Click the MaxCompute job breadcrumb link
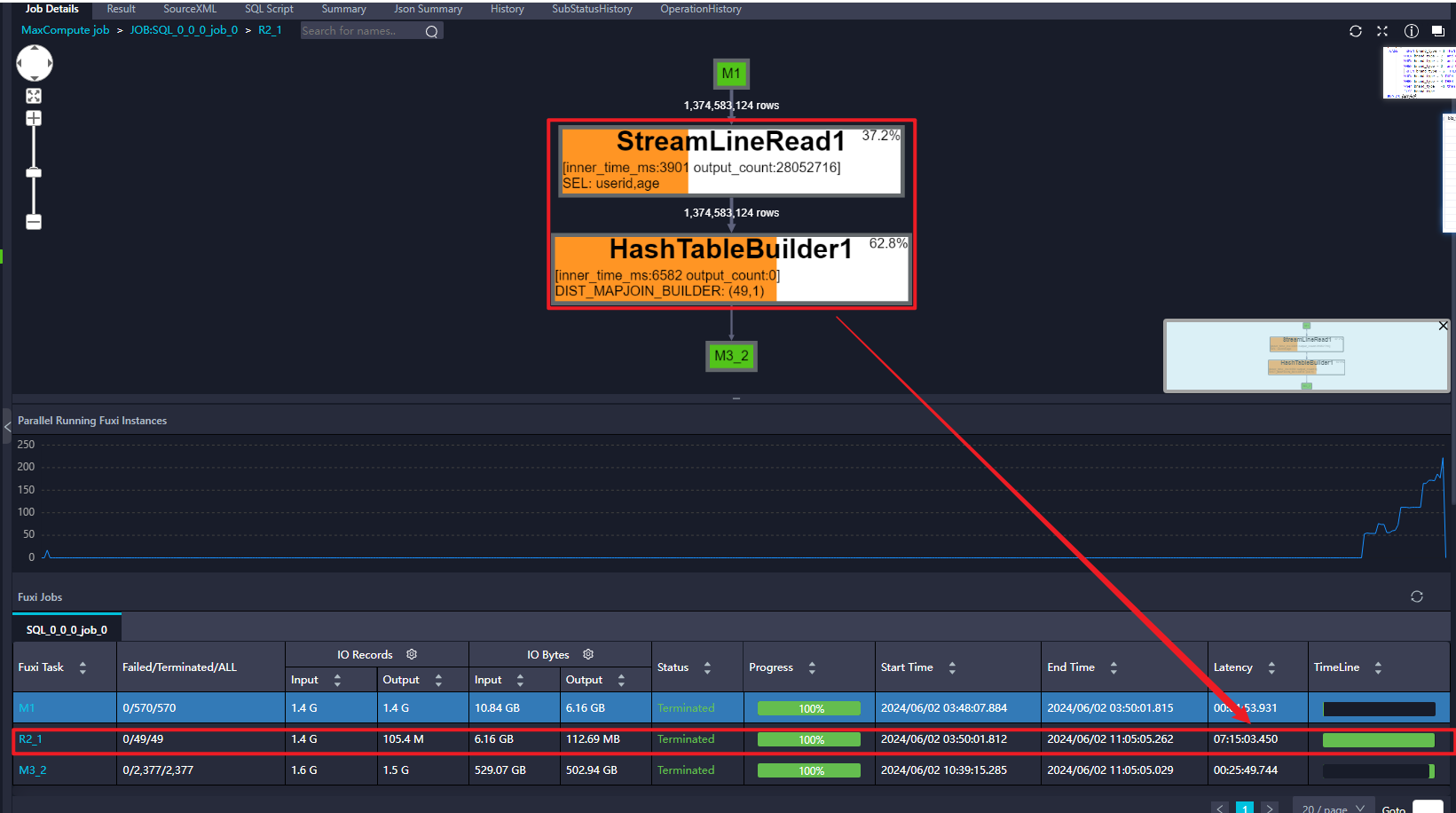Viewport: 1456px width, 813px height. pyautogui.click(x=65, y=30)
